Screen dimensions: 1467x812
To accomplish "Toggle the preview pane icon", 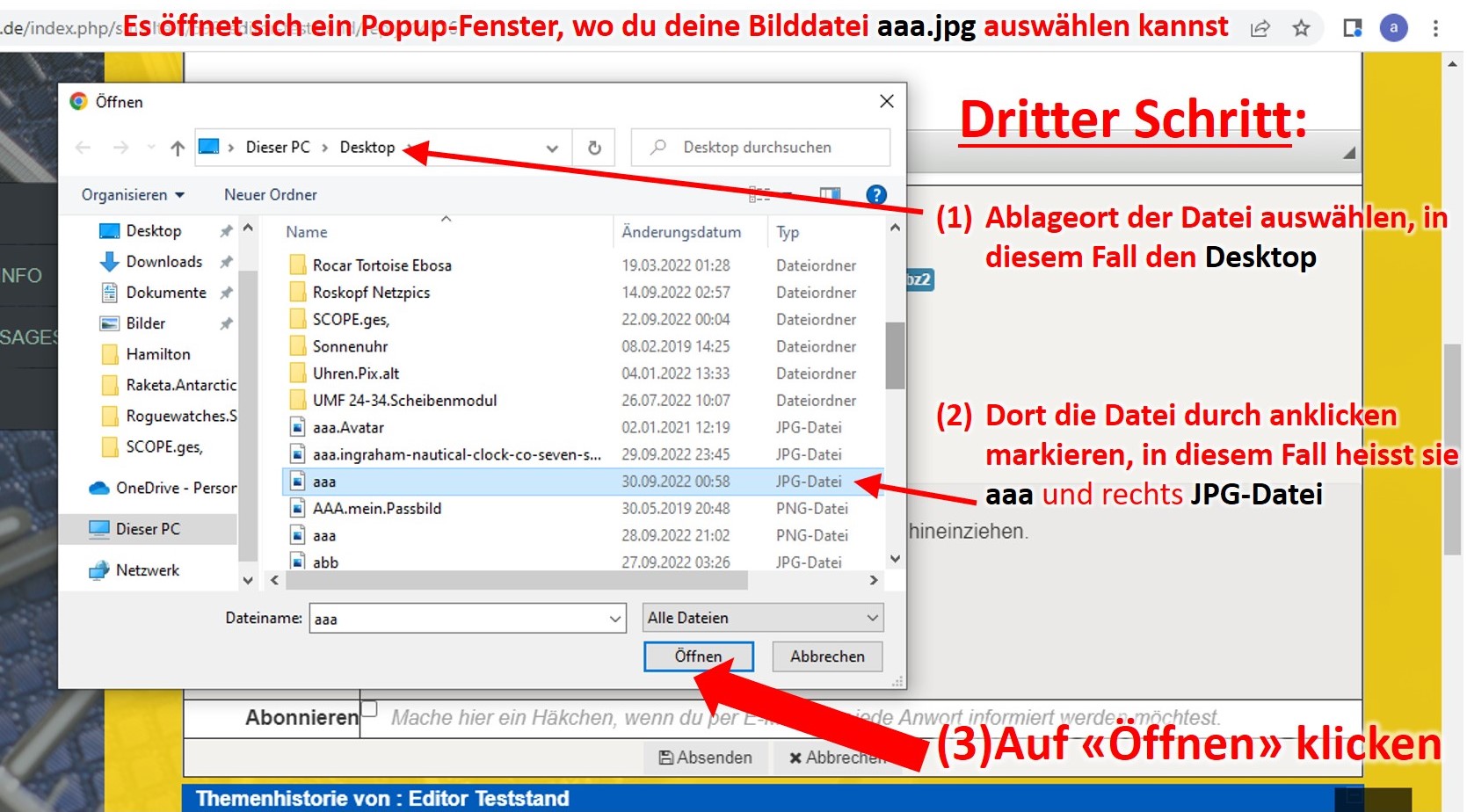I will tap(829, 195).
